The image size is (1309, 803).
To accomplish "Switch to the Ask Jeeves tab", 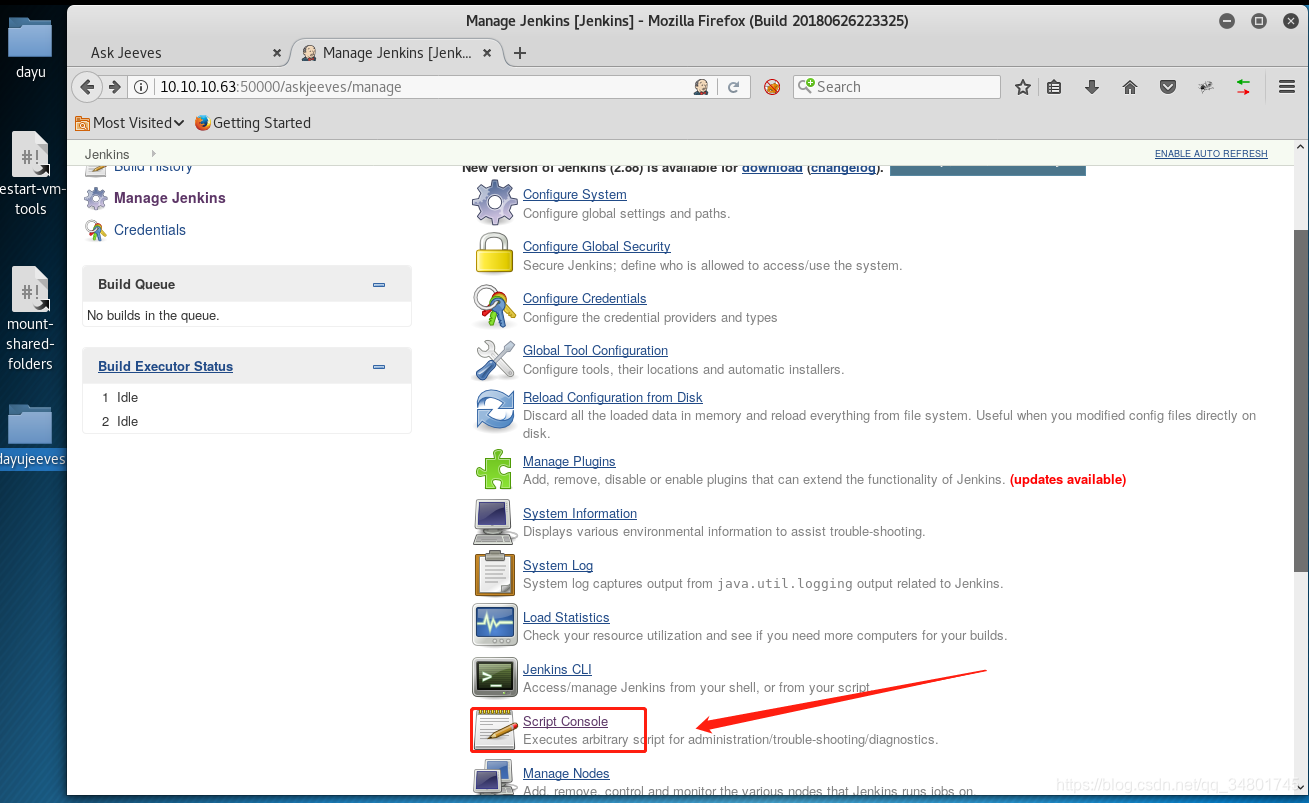I will coord(180,53).
